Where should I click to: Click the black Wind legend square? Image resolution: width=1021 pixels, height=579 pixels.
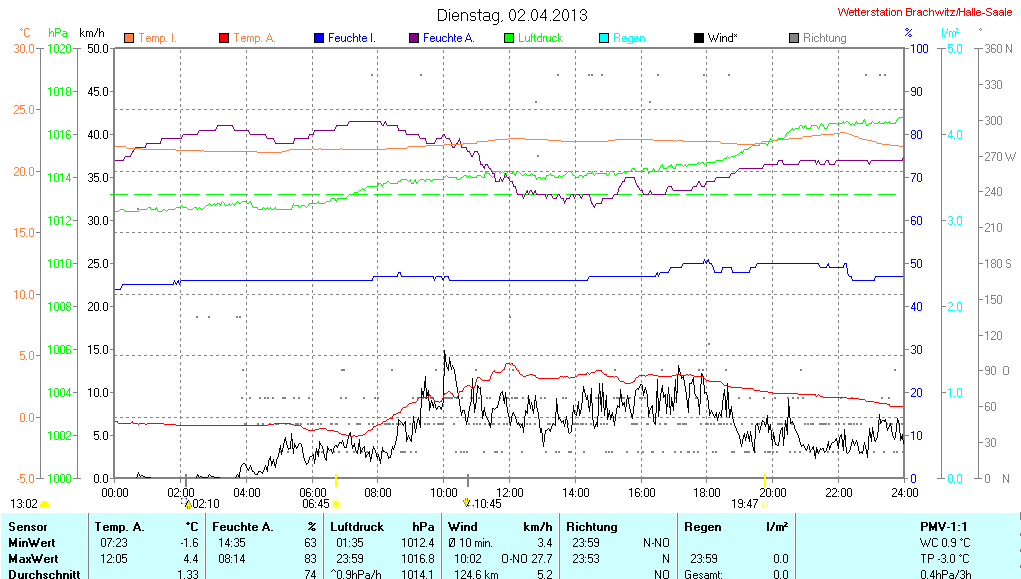(698, 38)
